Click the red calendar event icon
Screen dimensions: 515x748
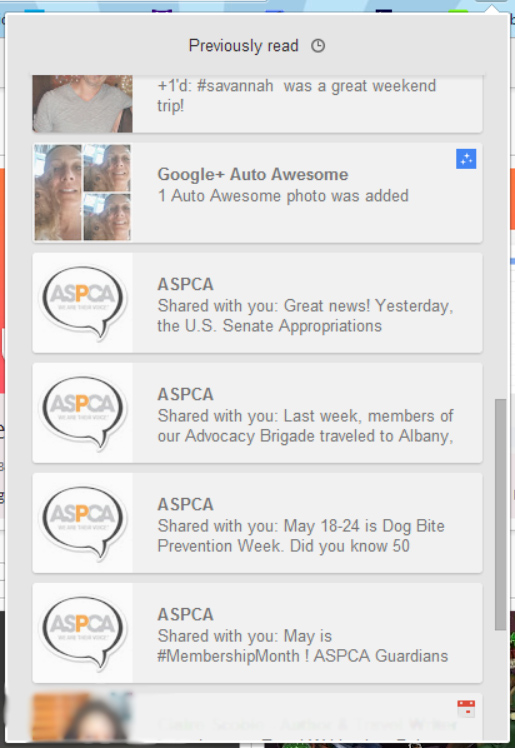click(x=466, y=708)
